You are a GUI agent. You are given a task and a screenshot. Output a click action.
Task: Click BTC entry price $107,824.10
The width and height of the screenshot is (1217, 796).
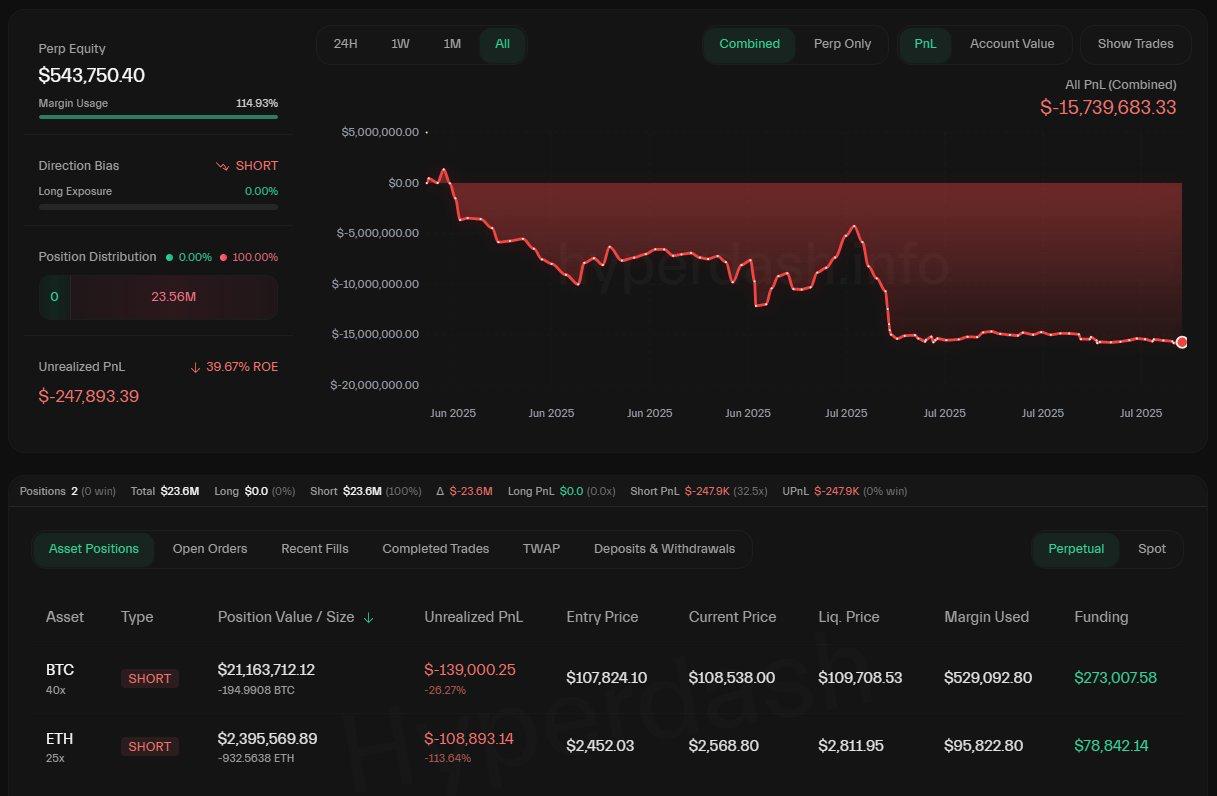pos(606,678)
